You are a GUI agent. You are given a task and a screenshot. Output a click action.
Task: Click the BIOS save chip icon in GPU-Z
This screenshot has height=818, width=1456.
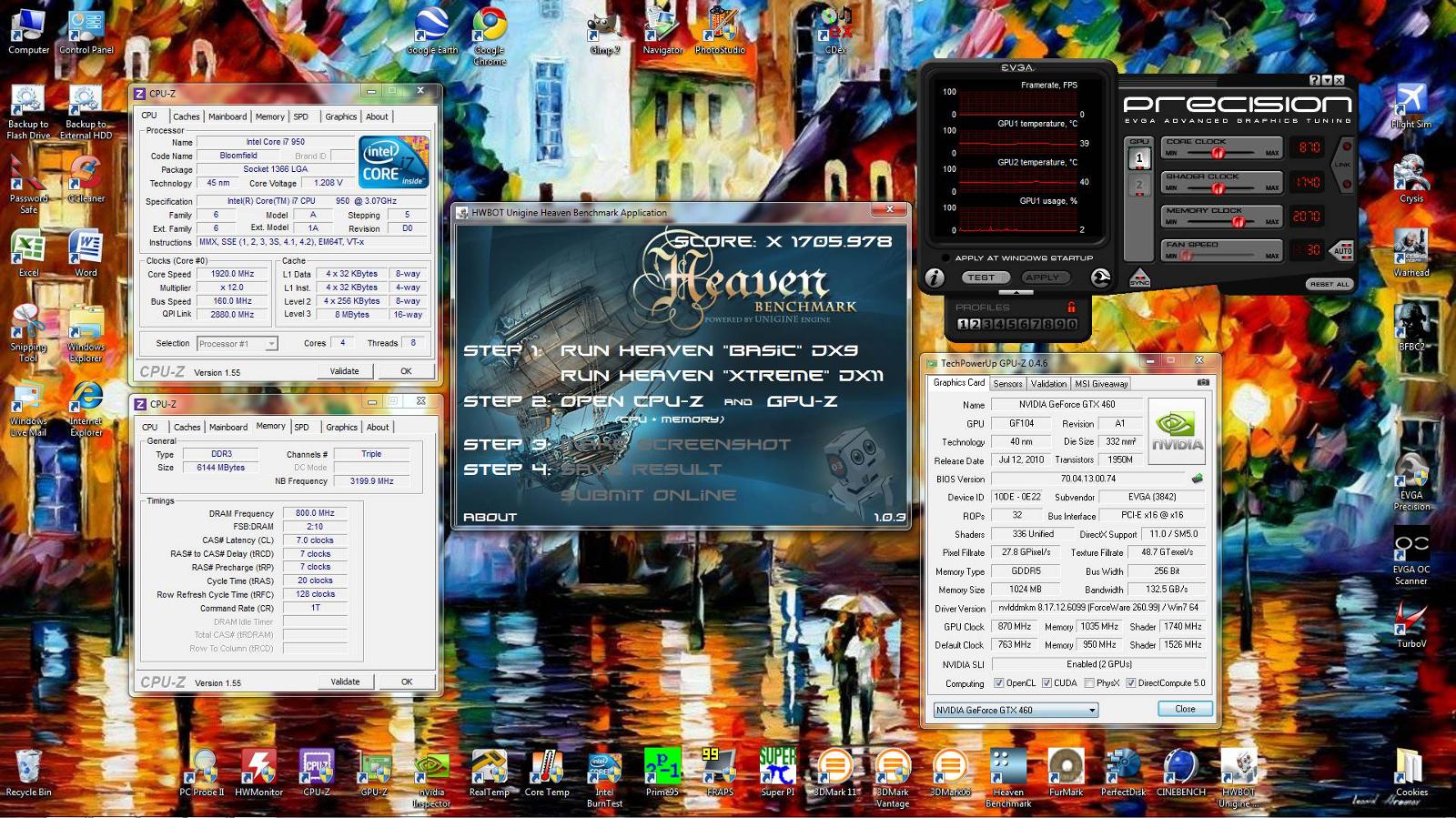[x=1198, y=478]
